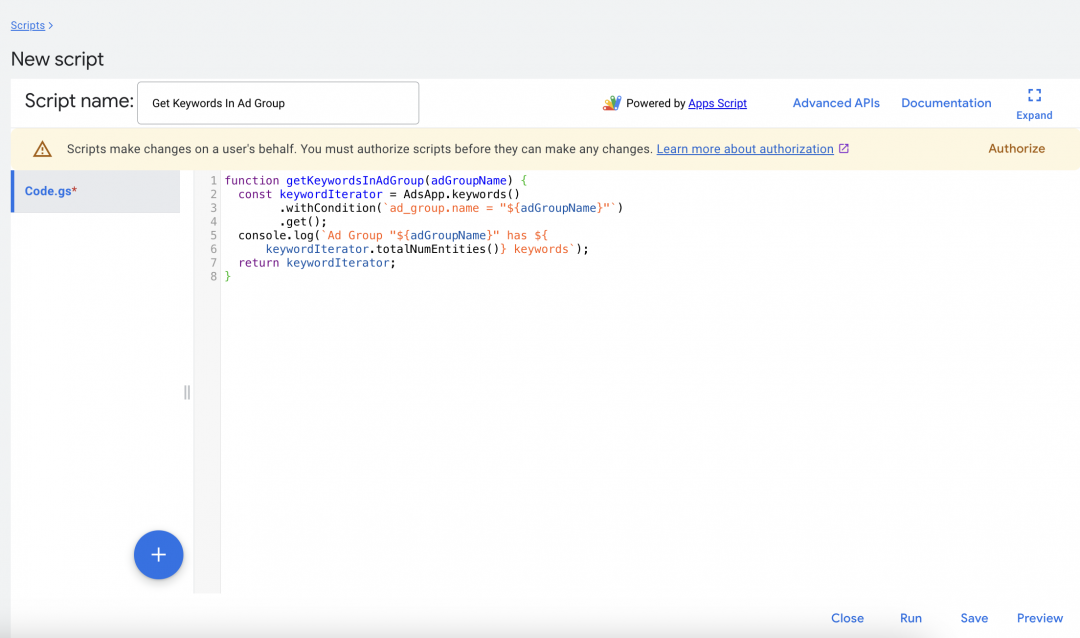Click line number 5 in gutter
The height and width of the screenshot is (638, 1080).
pyautogui.click(x=214, y=236)
